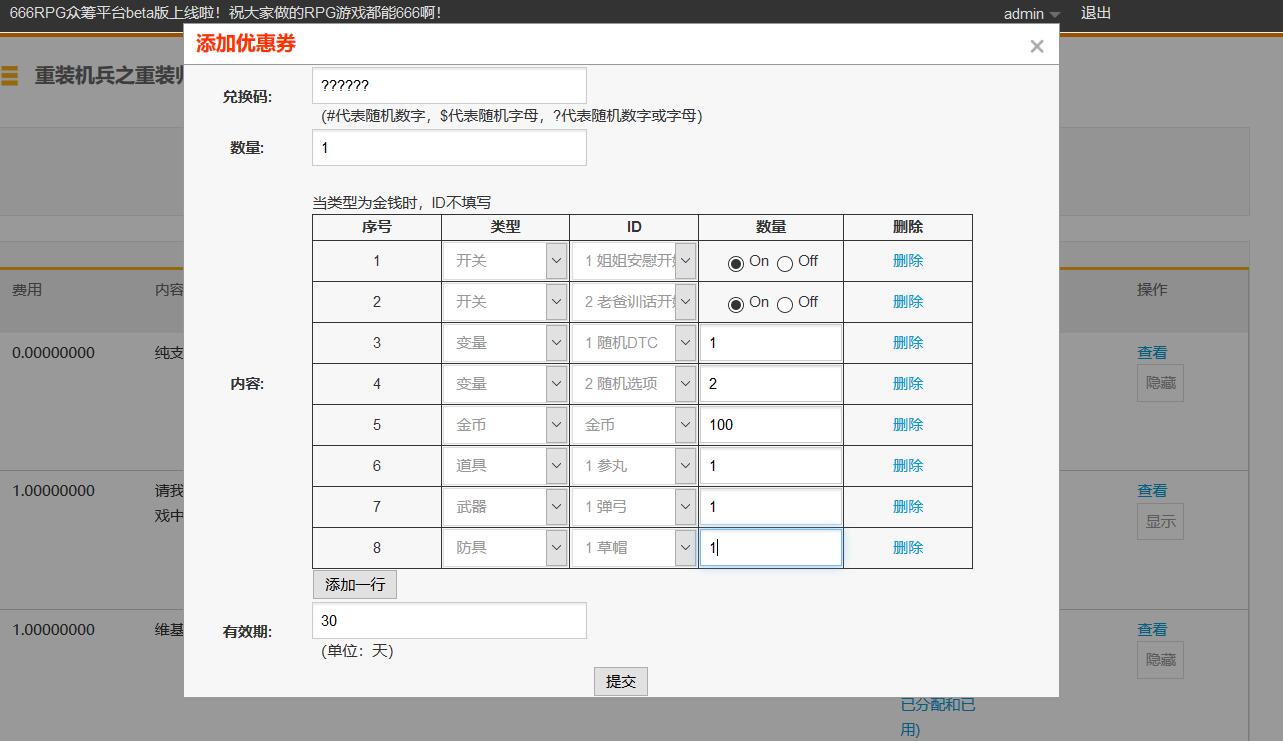Open ID dropdown 2 老爸训话开关

click(x=634, y=302)
